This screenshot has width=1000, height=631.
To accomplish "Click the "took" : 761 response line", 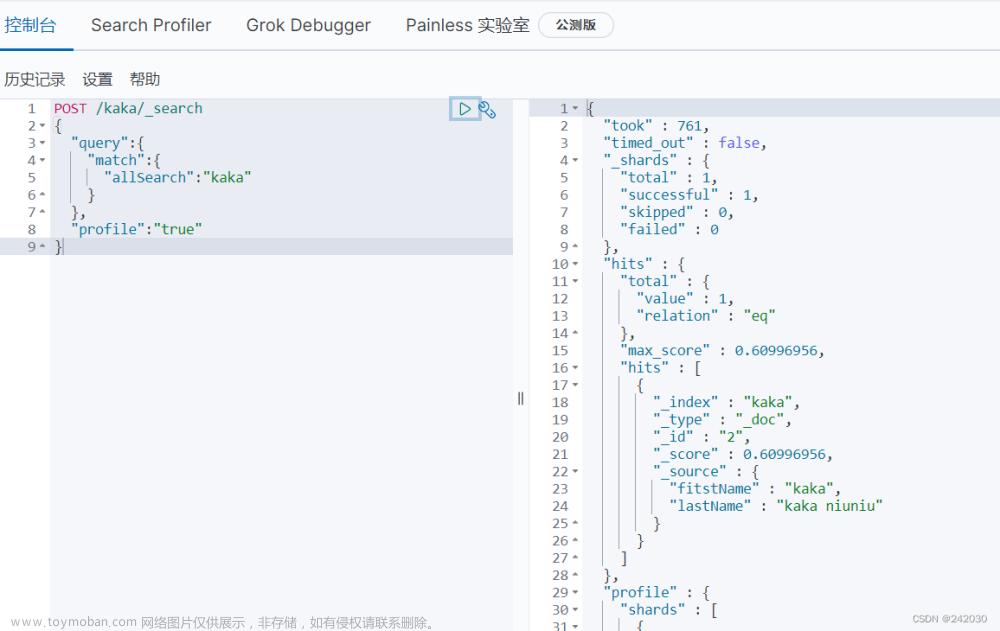I will [656, 126].
